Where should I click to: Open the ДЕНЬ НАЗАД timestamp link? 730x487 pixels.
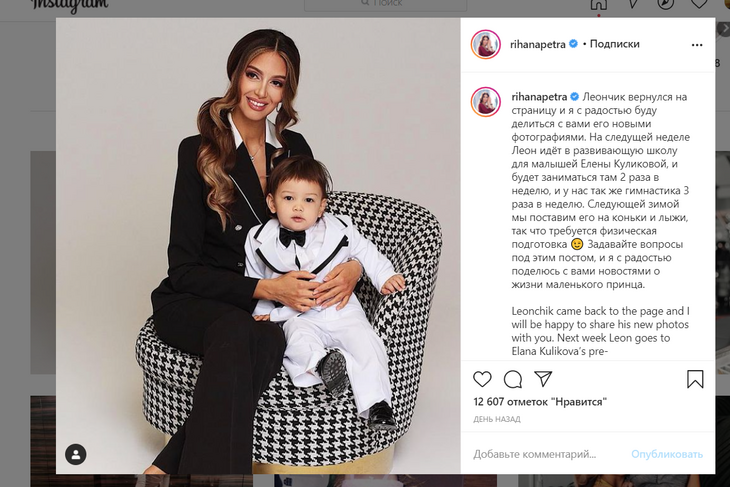[497, 419]
